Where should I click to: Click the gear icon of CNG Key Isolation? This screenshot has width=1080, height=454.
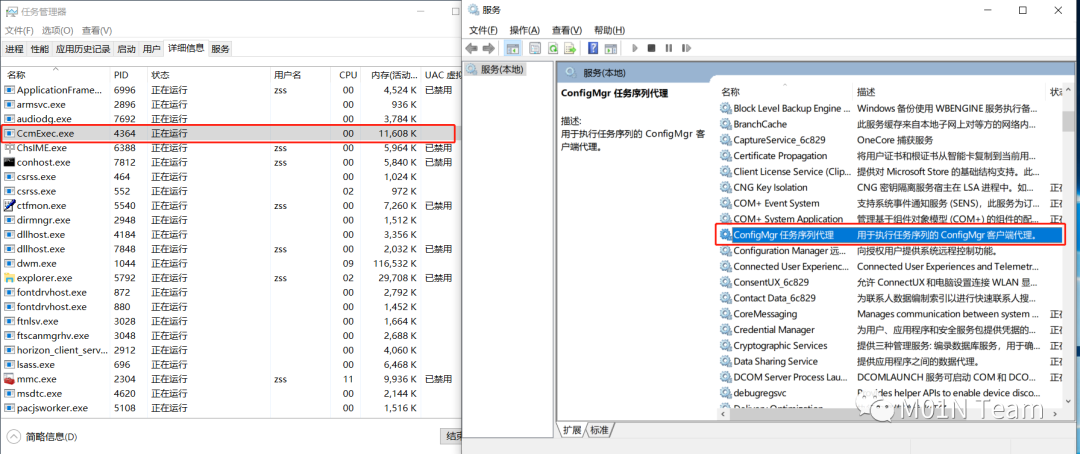click(x=725, y=187)
